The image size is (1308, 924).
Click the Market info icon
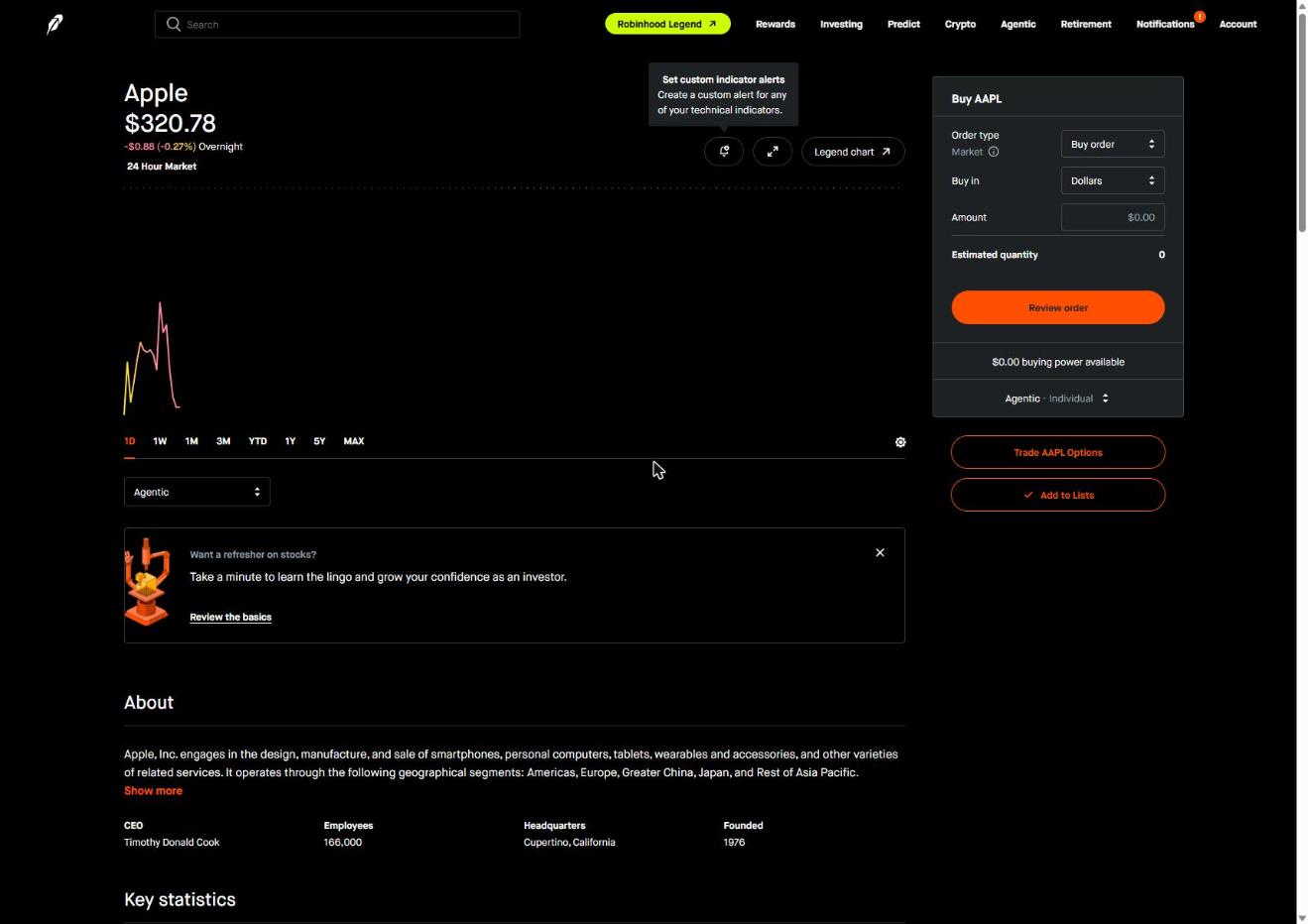[994, 152]
